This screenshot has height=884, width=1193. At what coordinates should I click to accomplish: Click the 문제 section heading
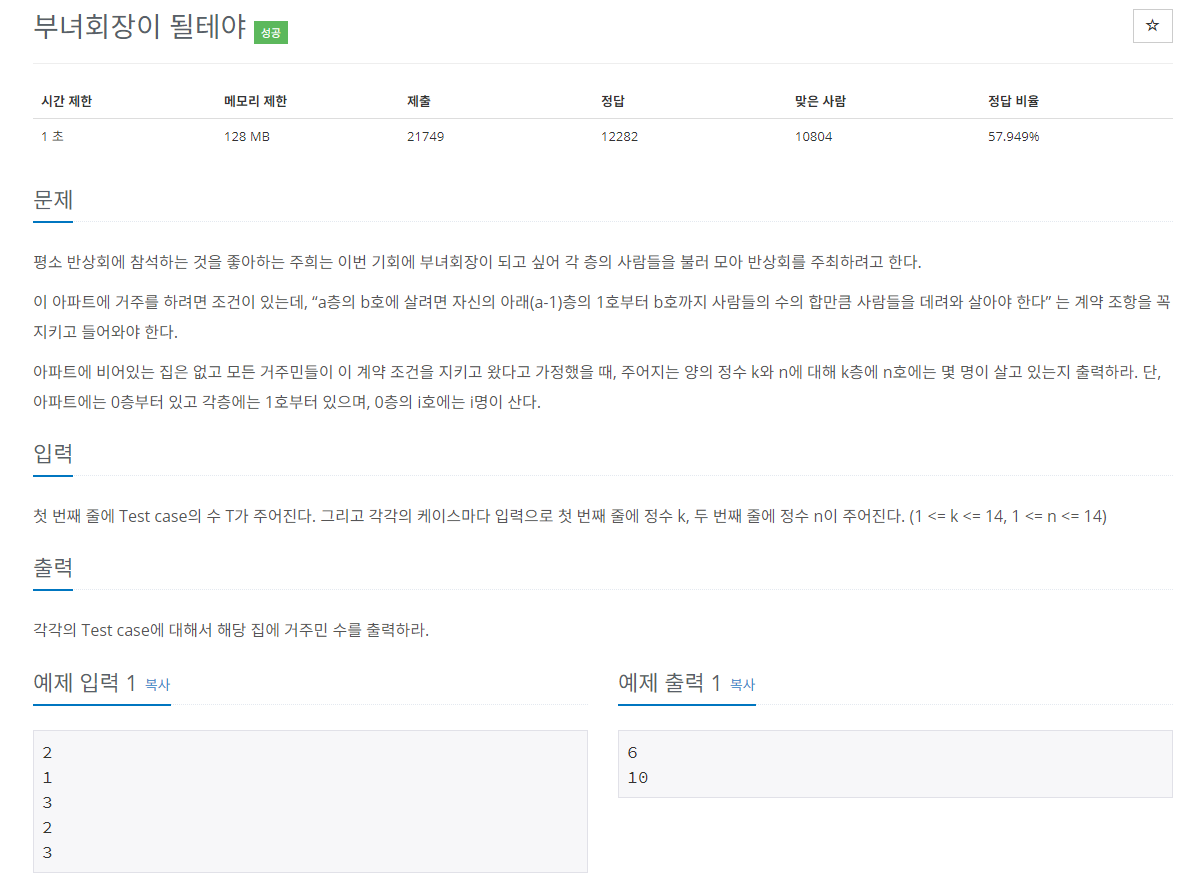pyautogui.click(x=53, y=200)
